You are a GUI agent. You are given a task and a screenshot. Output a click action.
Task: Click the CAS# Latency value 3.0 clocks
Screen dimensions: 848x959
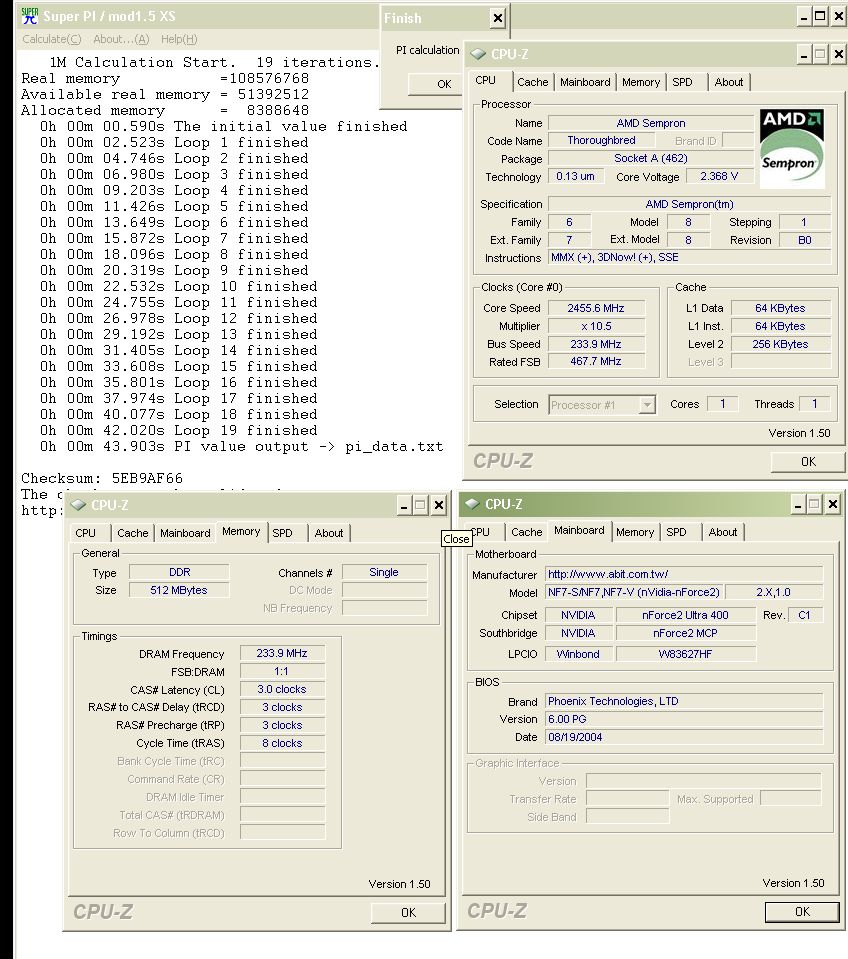pos(282,689)
